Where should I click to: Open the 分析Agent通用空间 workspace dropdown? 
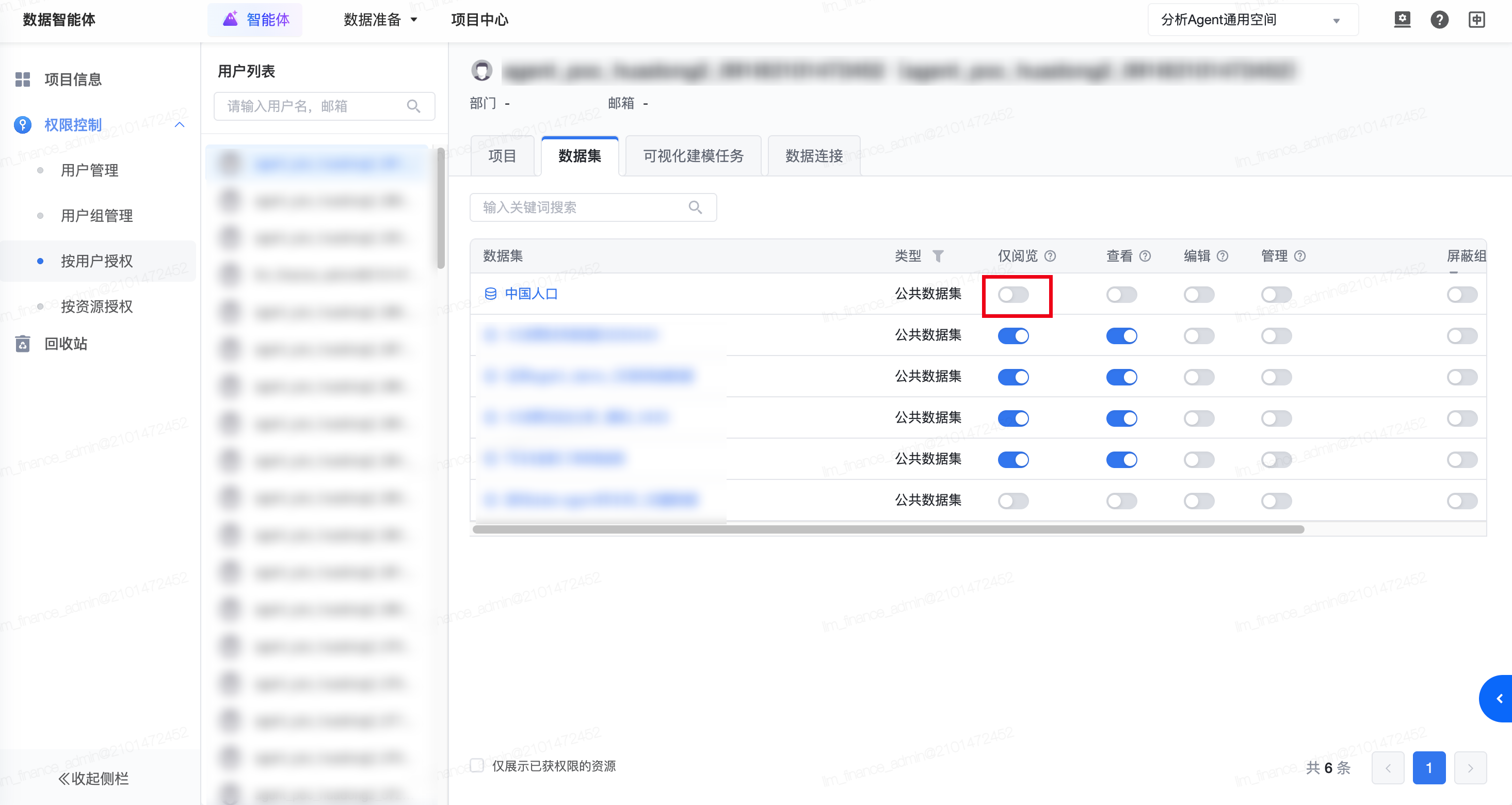pyautogui.click(x=1252, y=20)
